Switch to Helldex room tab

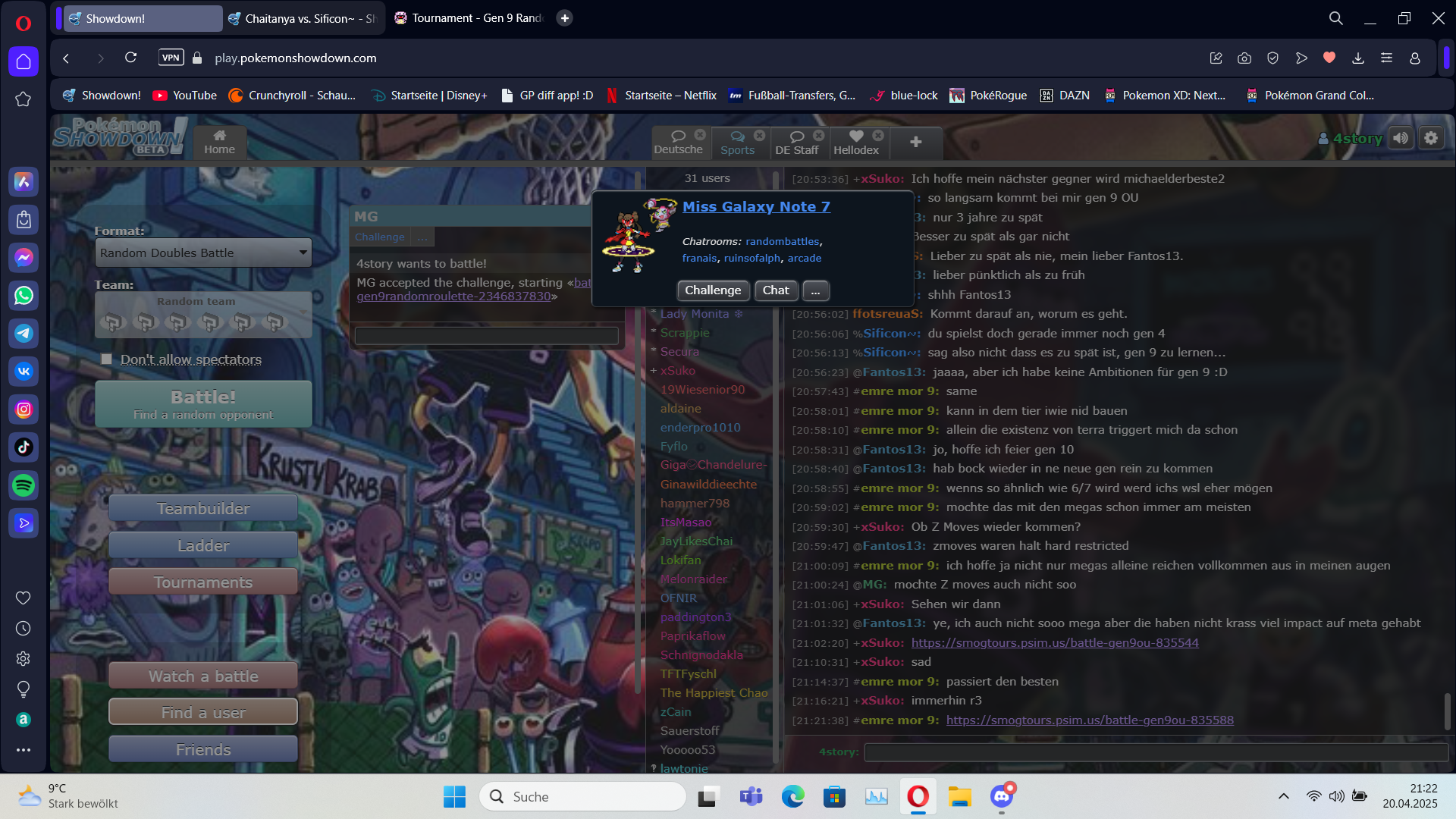coord(856,143)
